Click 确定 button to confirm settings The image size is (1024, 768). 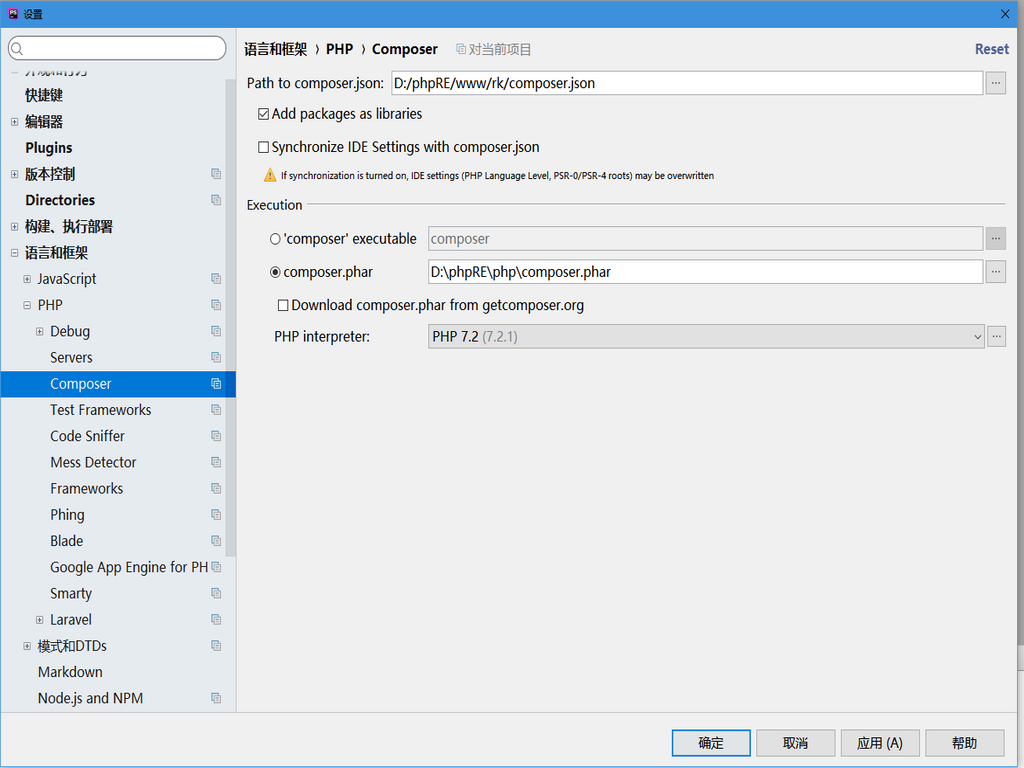(x=711, y=743)
